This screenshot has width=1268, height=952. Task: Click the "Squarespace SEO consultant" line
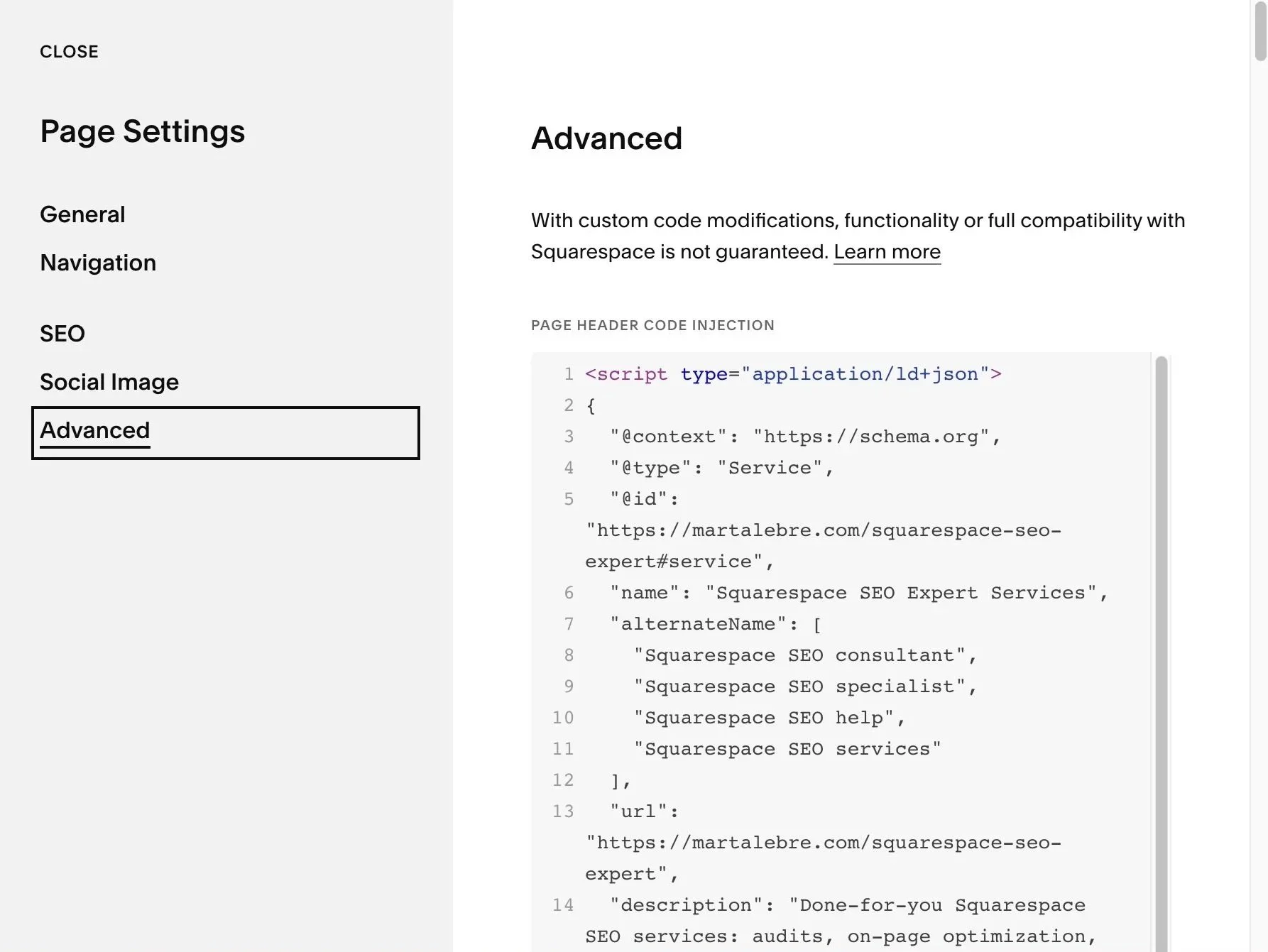click(804, 655)
